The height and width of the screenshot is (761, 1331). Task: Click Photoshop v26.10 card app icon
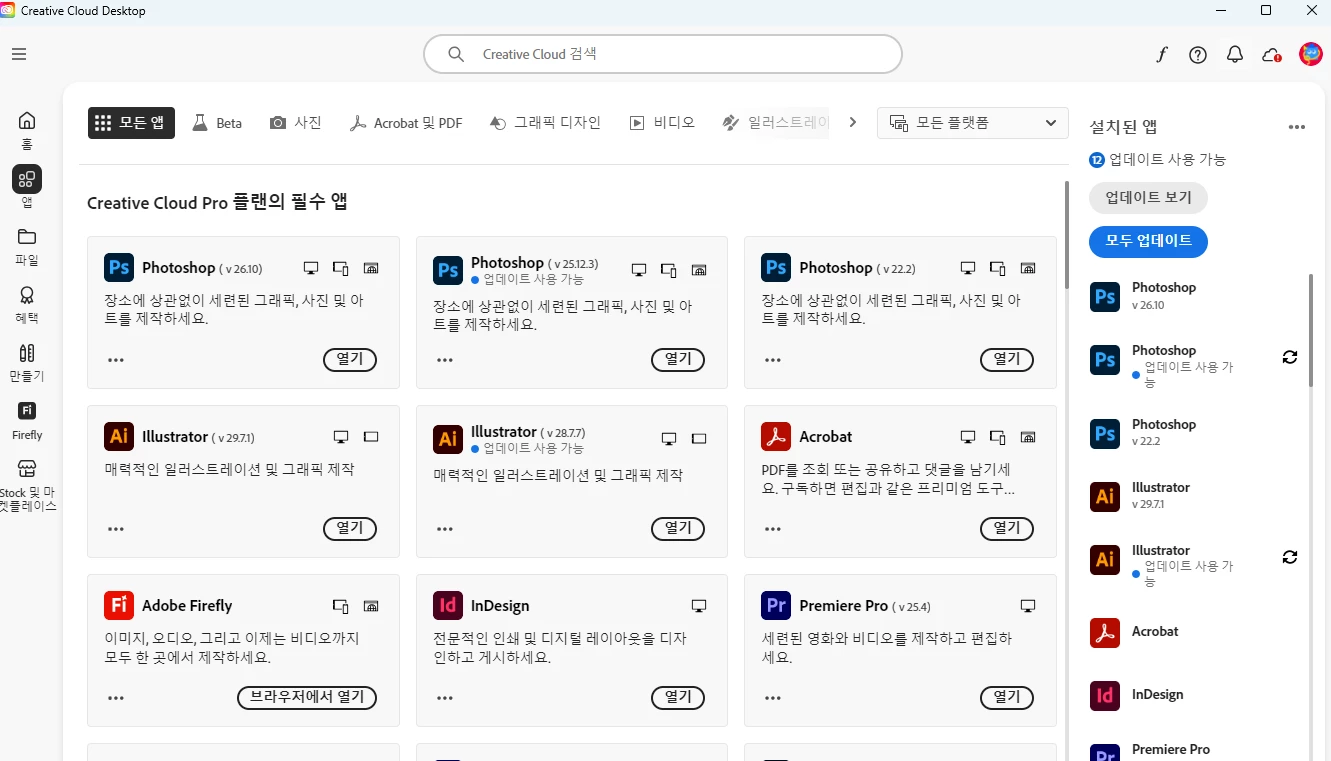pos(119,268)
